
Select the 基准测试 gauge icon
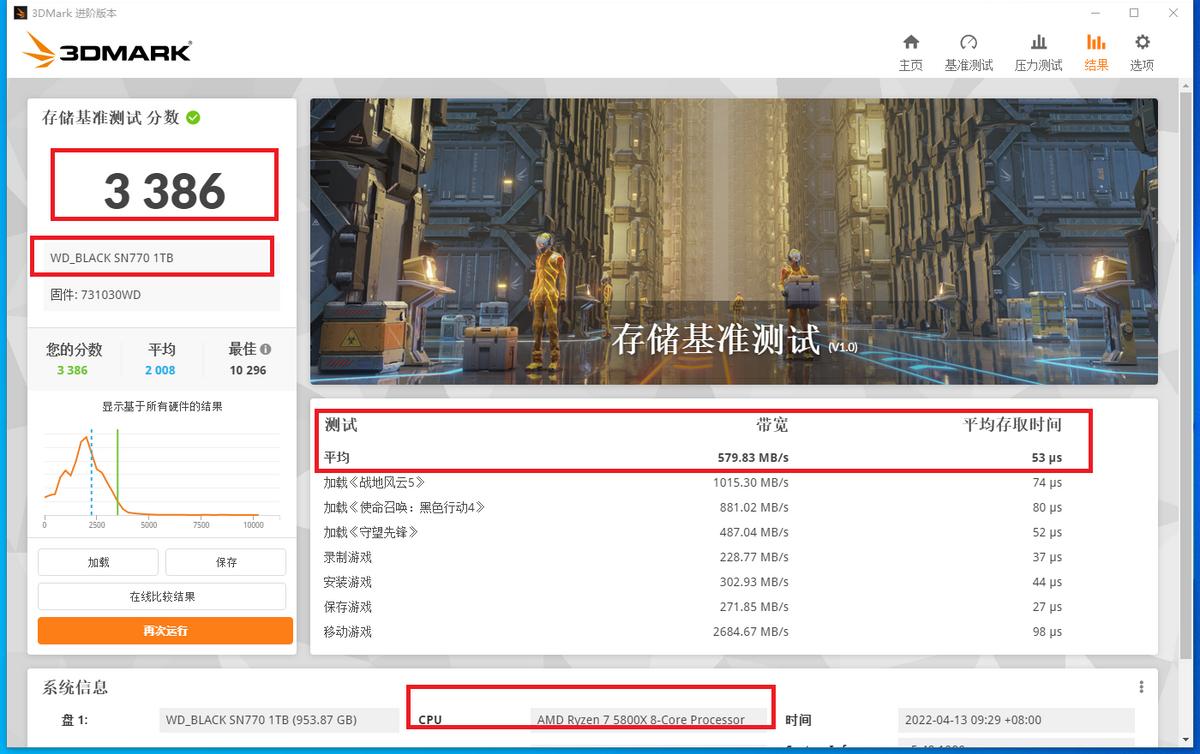[969, 44]
